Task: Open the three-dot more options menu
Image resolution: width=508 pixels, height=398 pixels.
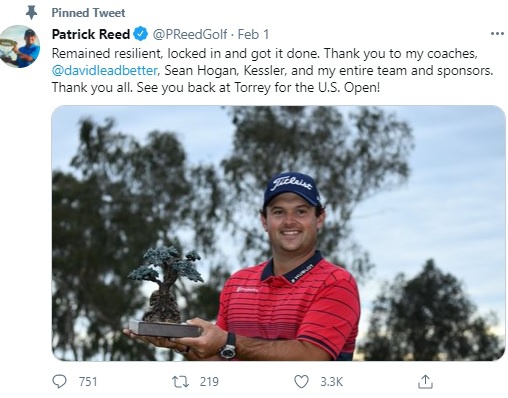Action: [x=497, y=34]
